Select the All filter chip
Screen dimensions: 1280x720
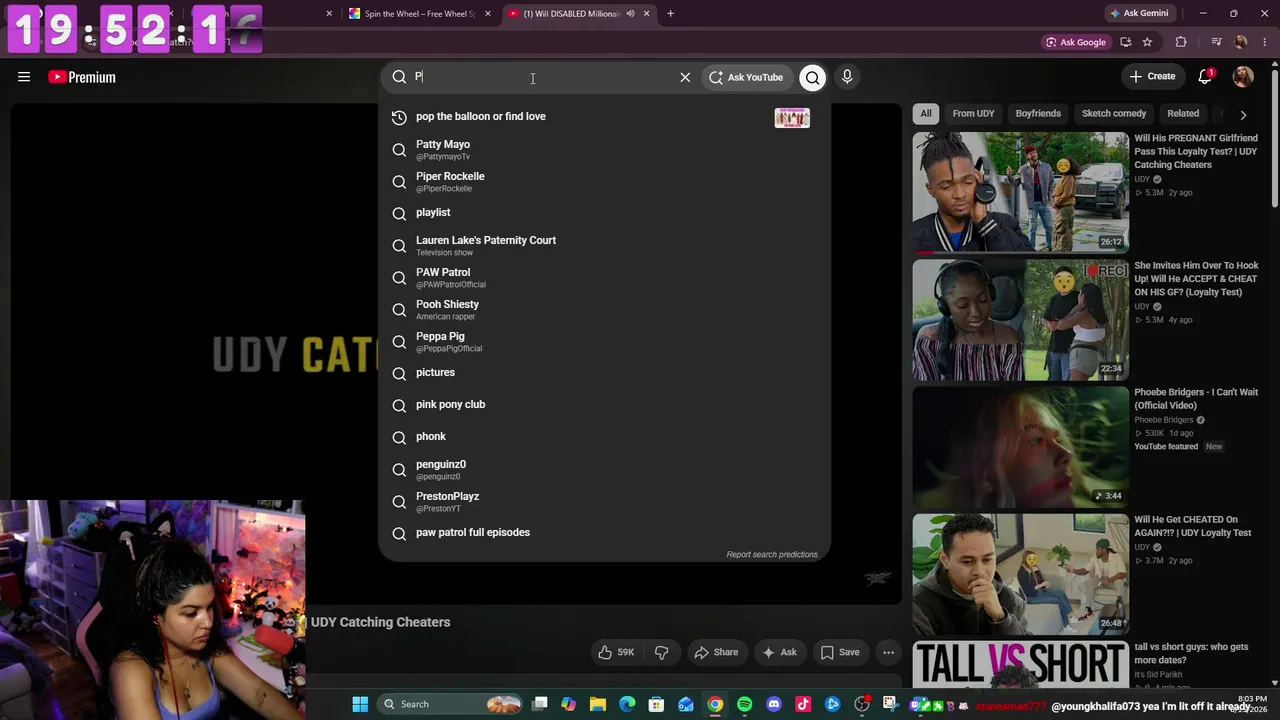(926, 114)
